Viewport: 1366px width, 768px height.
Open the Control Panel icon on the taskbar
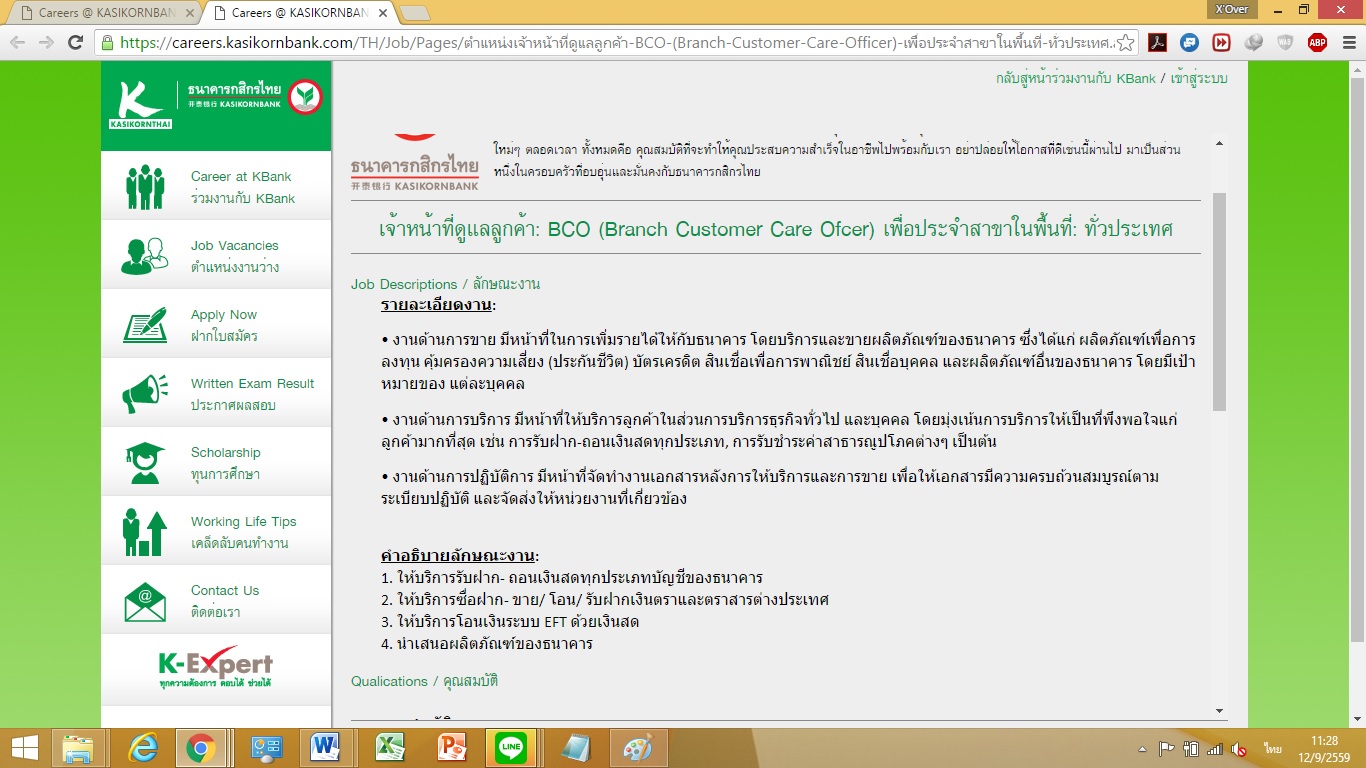267,748
